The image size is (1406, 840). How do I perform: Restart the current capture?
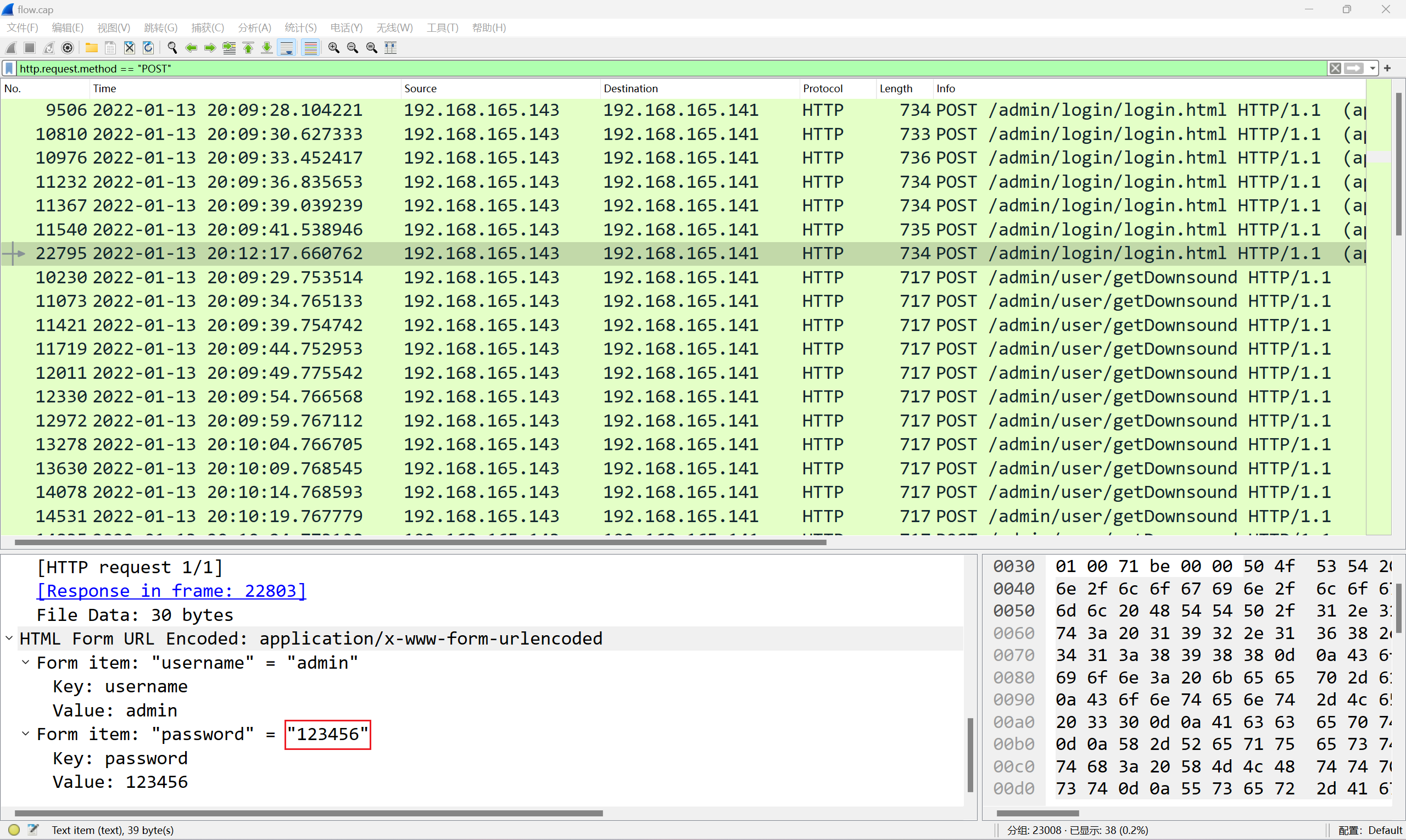click(49, 48)
